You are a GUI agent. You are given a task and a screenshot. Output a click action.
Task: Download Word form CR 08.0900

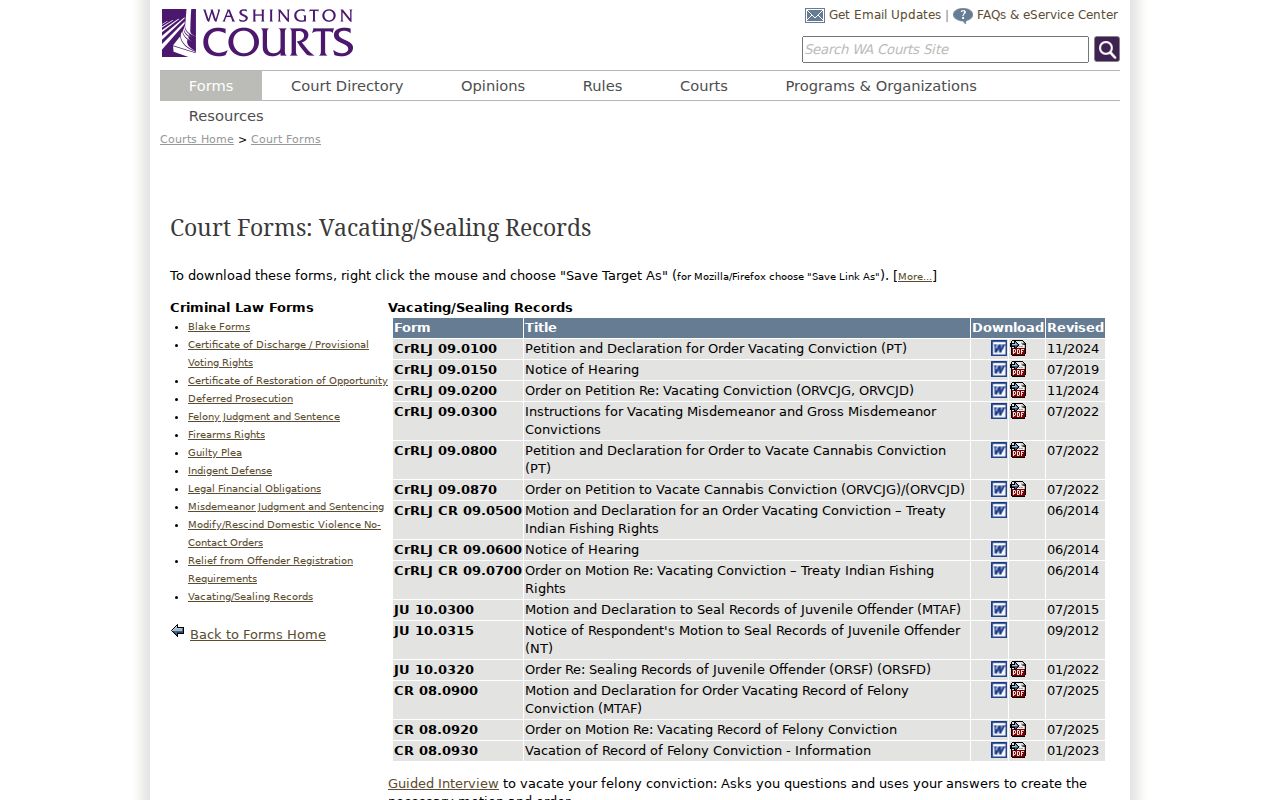tap(999, 690)
